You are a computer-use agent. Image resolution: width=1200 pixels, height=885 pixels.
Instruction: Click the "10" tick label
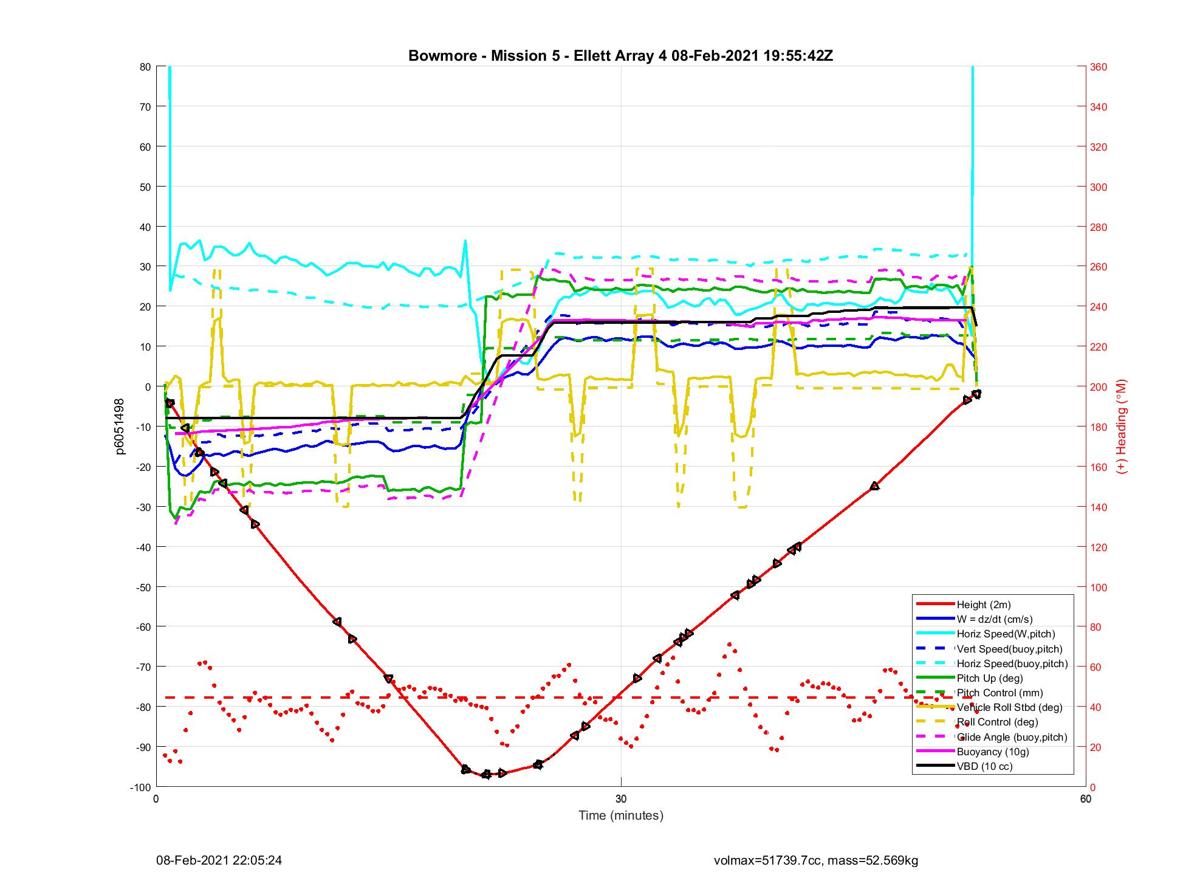pyautogui.click(x=144, y=347)
